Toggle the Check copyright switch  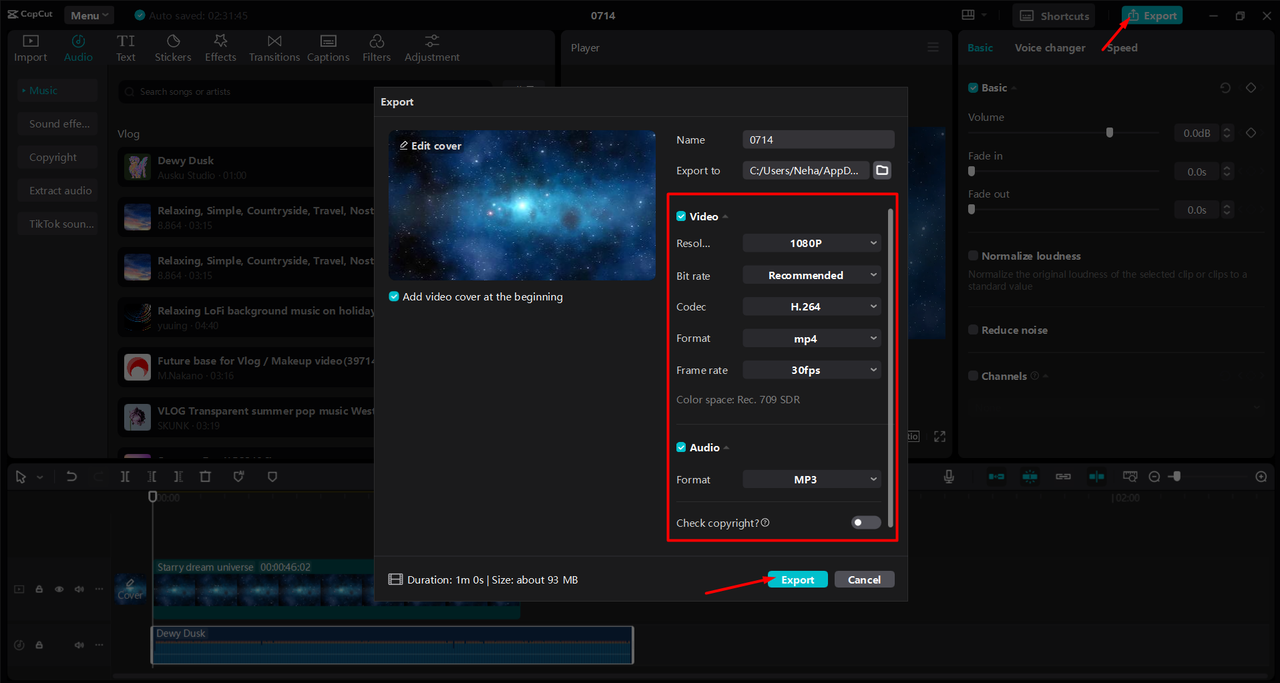click(866, 523)
